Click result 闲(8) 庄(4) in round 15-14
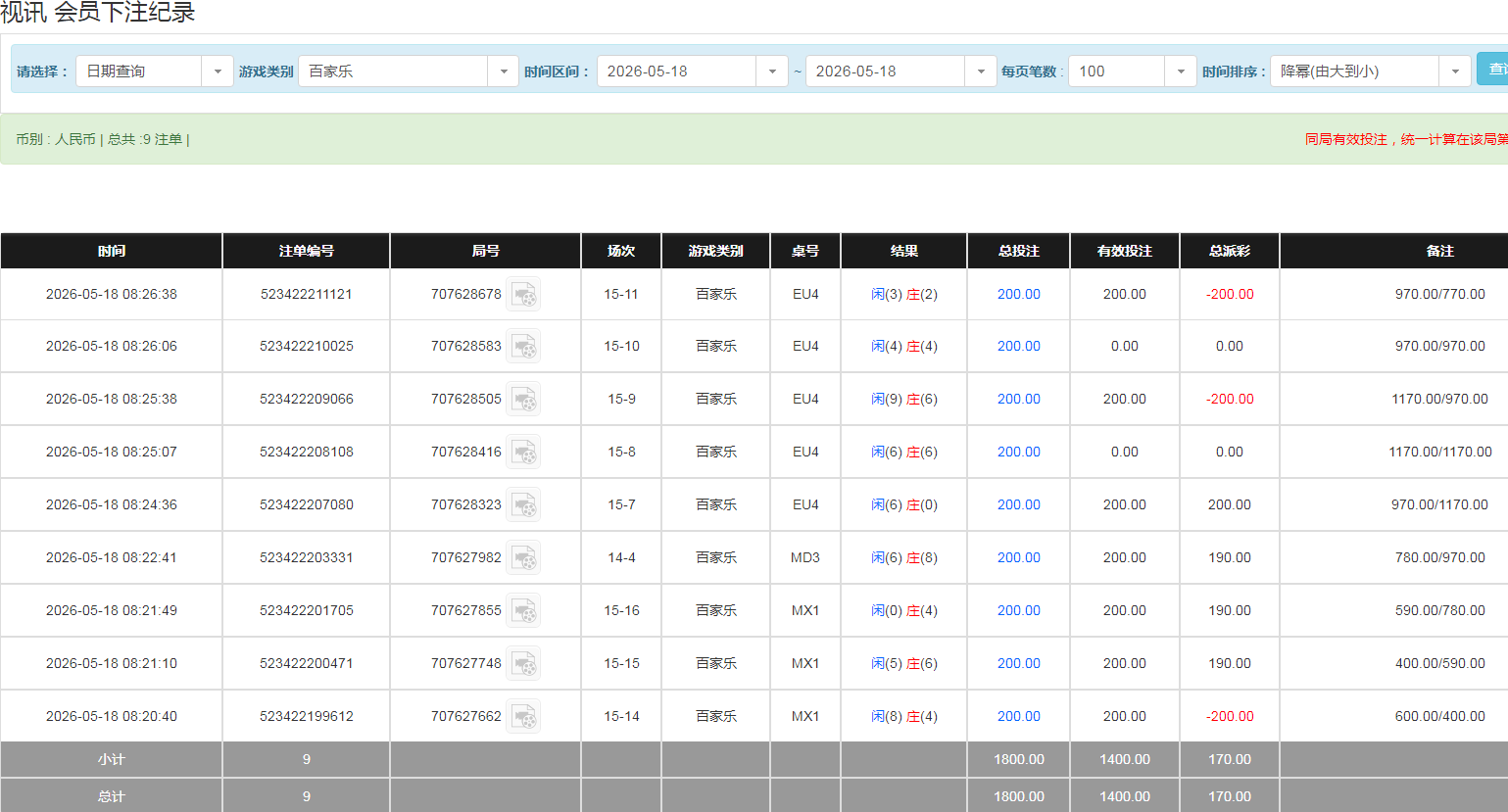This screenshot has height=812, width=1508. (904, 716)
